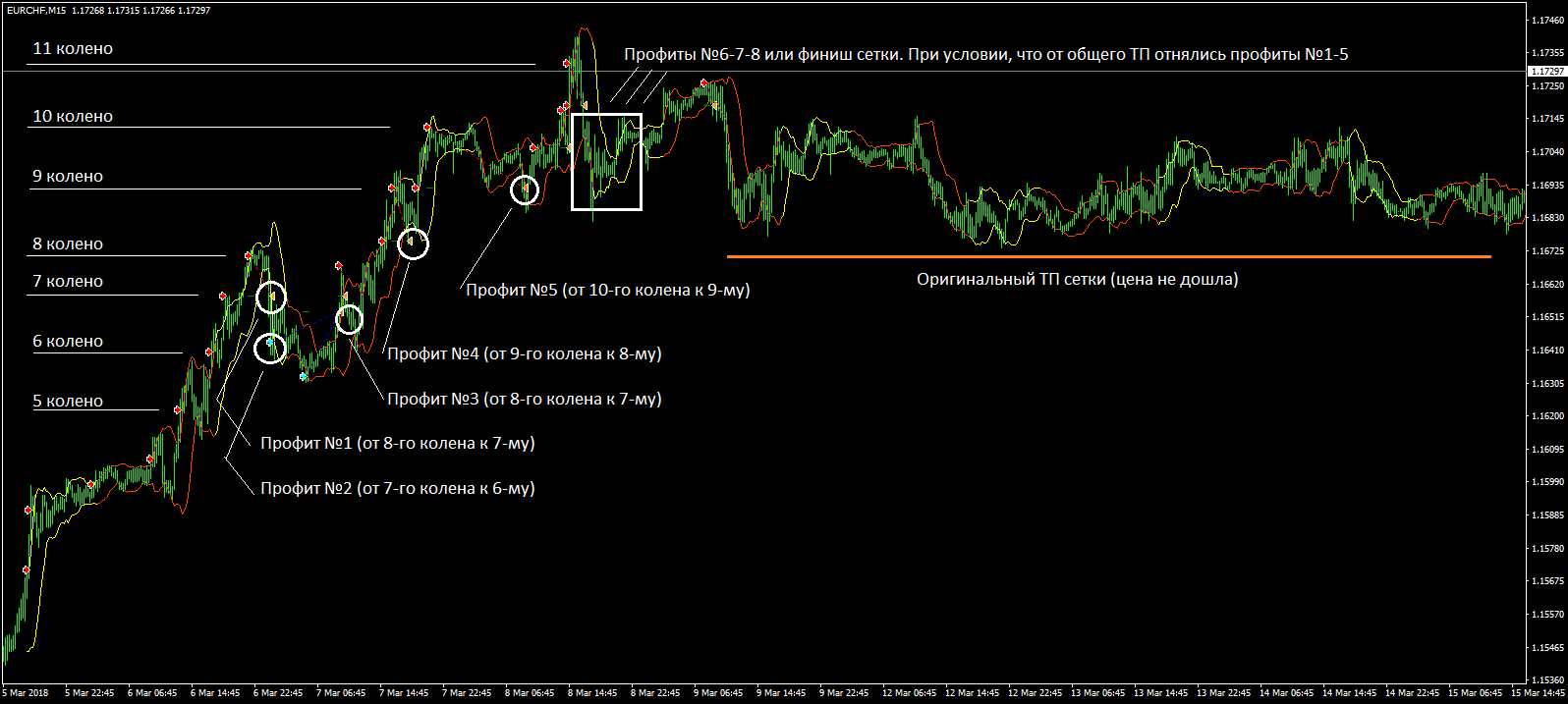The image size is (1568, 704).
Task: Click the 1.16935 price axis label
Action: point(1547,185)
